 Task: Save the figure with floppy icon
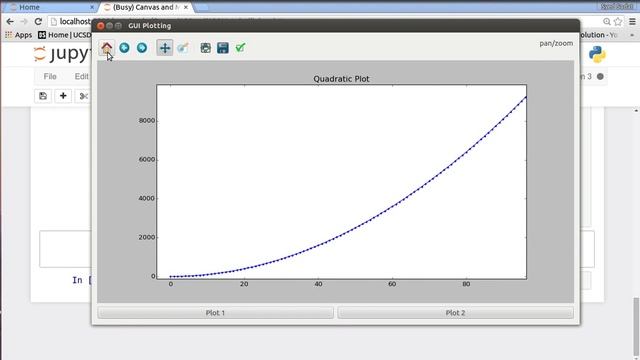coord(223,48)
